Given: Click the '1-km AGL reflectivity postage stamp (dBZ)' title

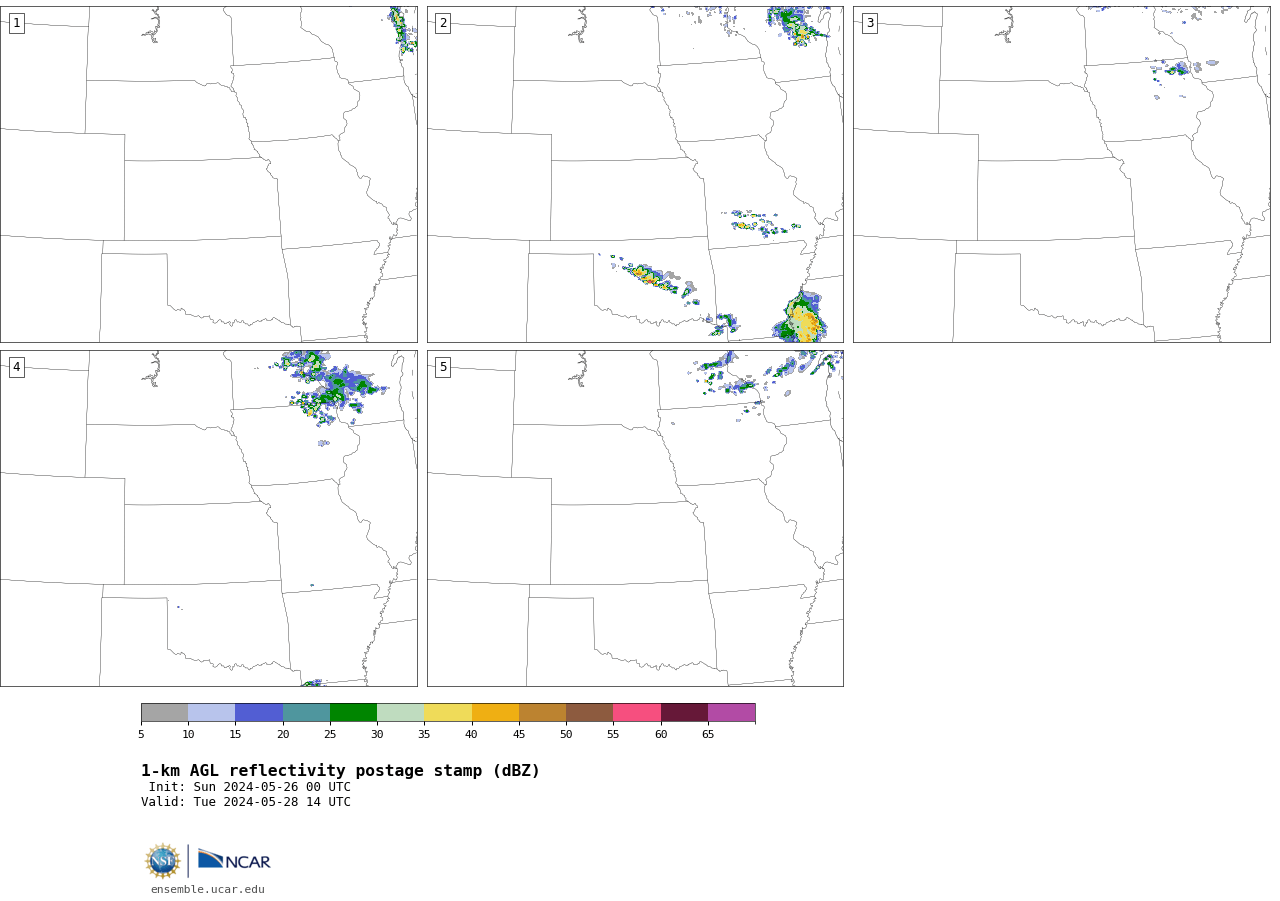Looking at the screenshot, I should [340, 771].
